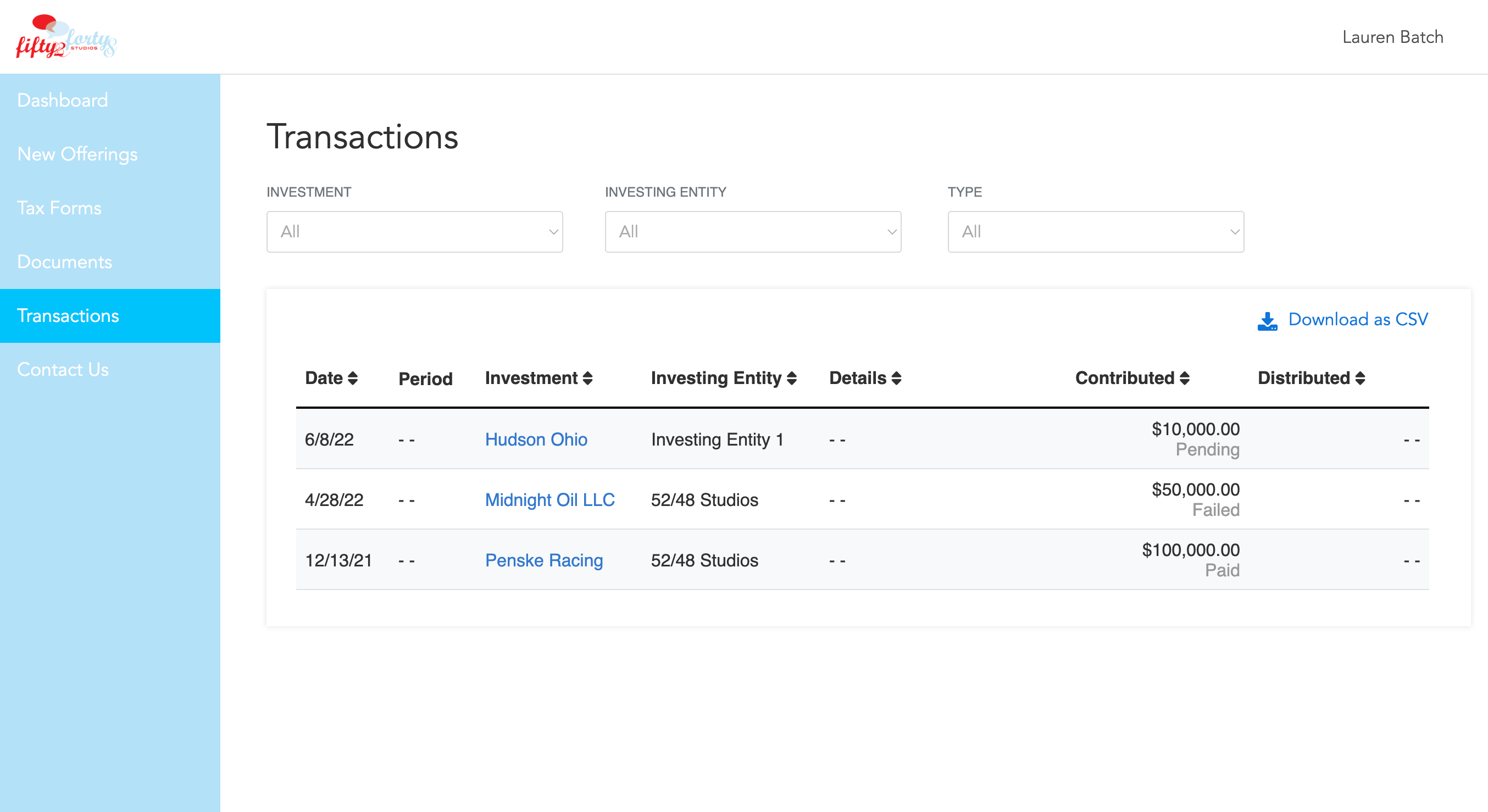Open the Investing Entity filter dropdown
1488x812 pixels.
click(753, 232)
